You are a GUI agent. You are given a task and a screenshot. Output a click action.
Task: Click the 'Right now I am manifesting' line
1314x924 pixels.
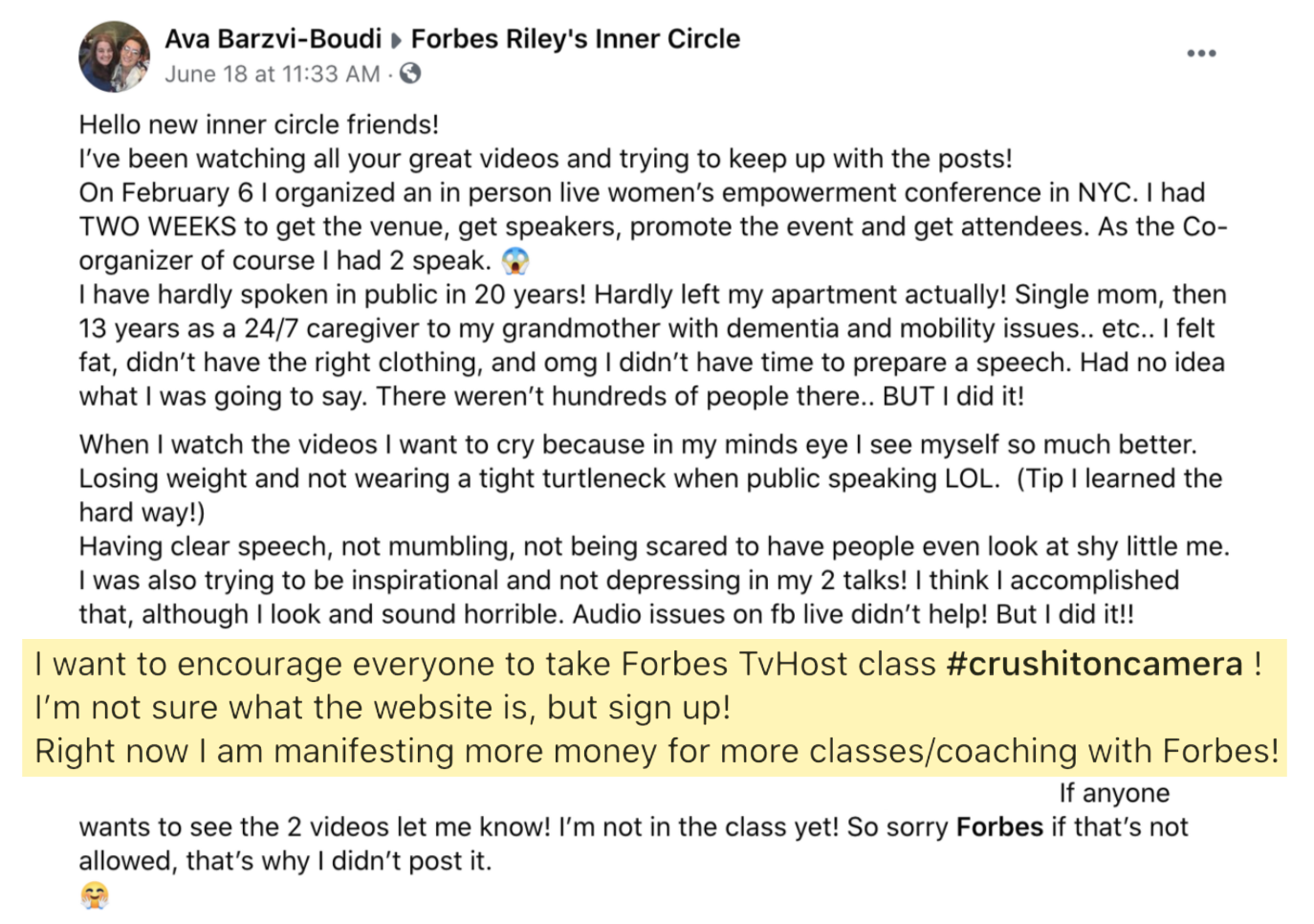656,751
